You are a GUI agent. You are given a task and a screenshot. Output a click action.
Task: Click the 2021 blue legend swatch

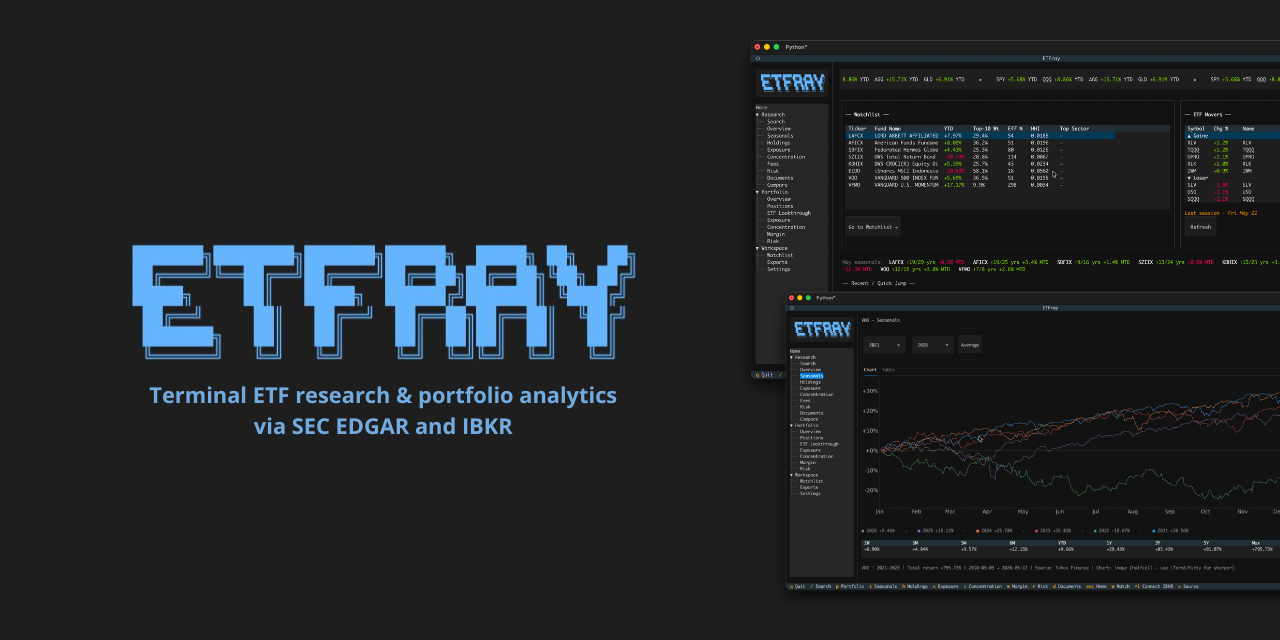pos(1154,531)
